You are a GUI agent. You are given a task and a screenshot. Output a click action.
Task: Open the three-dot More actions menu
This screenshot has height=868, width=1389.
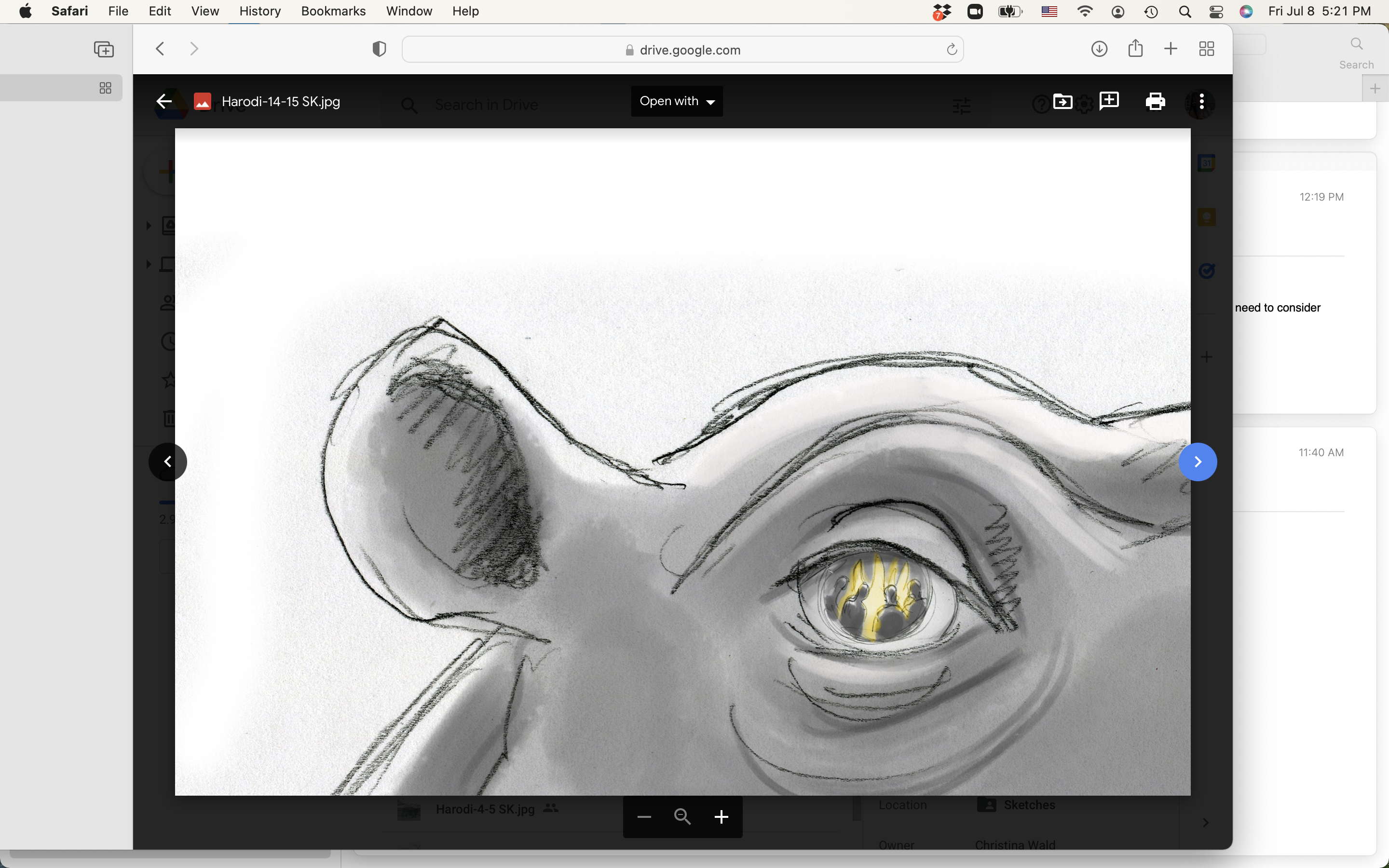(1201, 102)
